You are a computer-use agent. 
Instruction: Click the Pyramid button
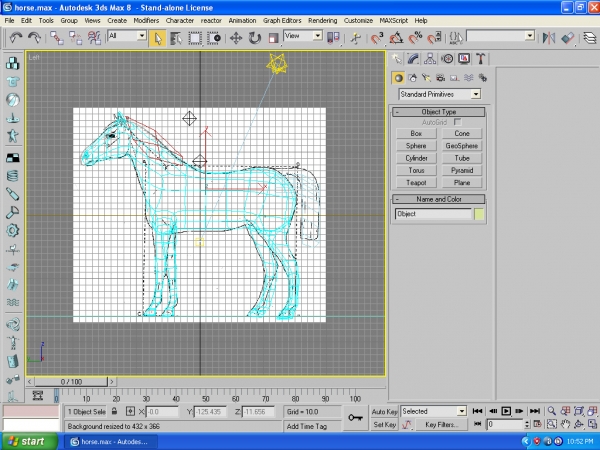pyautogui.click(x=462, y=171)
